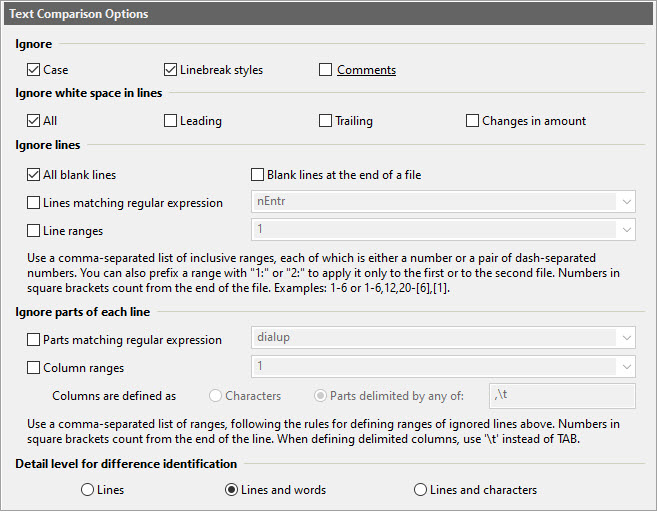Enable Changes in amount checkbox

pos(473,121)
